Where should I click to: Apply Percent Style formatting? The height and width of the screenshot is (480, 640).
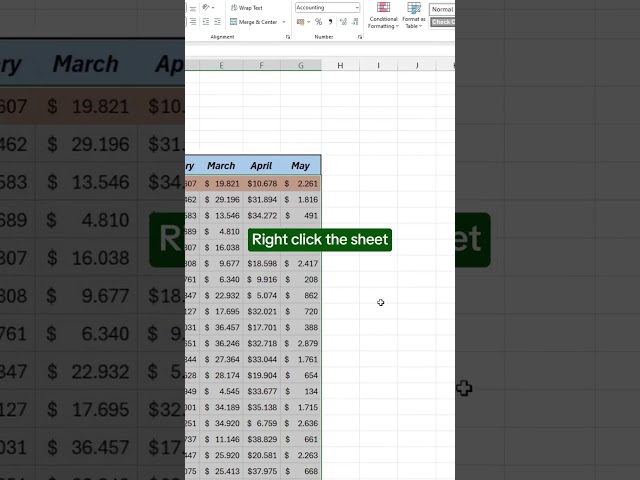pos(318,22)
